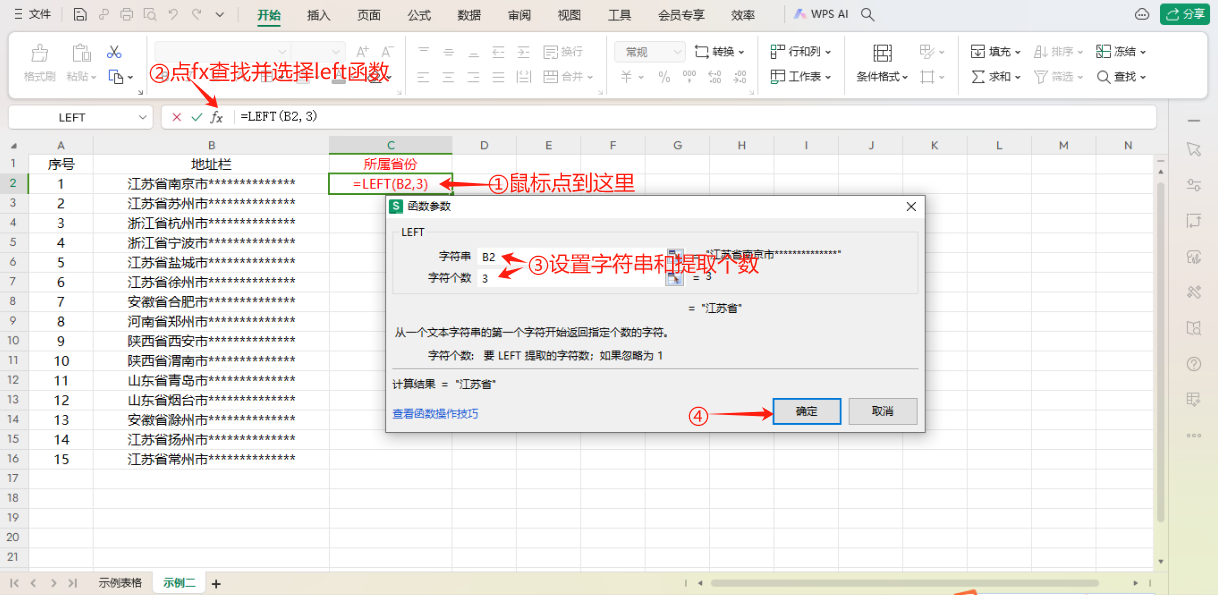Open the 查找 find dropdown
This screenshot has width=1218, height=595.
1121,77
